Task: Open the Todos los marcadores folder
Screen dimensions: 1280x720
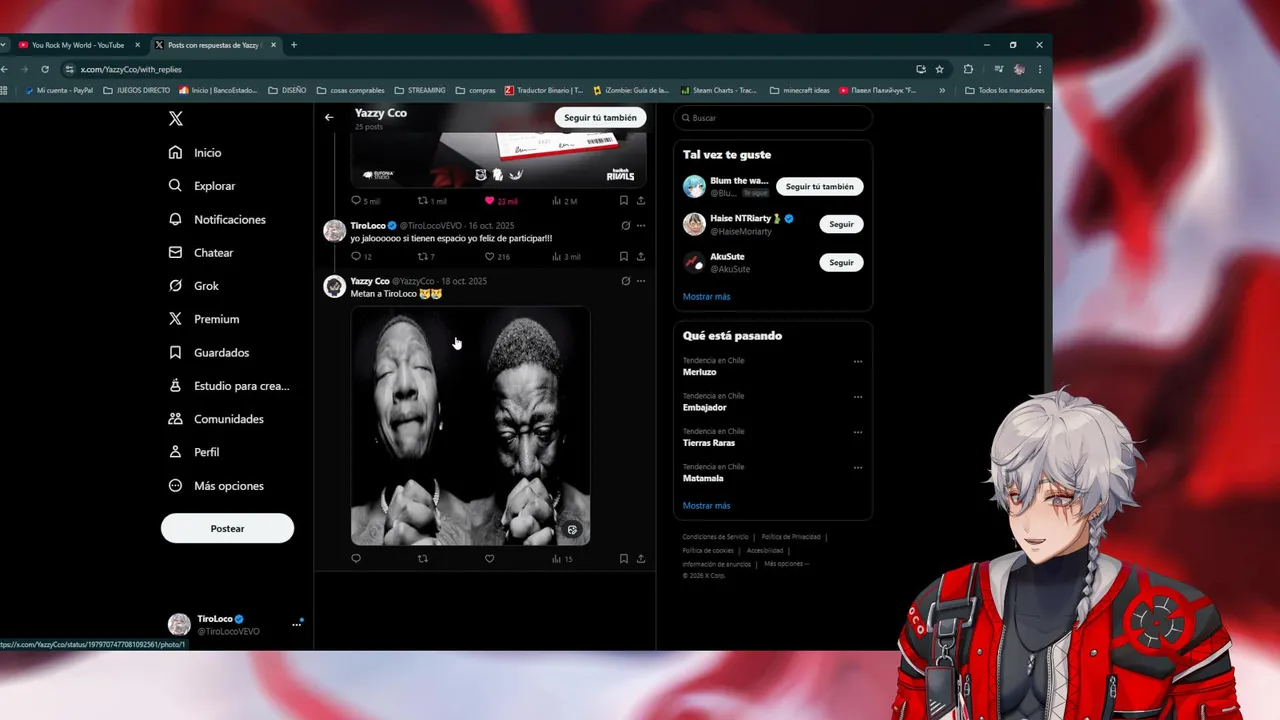Action: (1005, 90)
